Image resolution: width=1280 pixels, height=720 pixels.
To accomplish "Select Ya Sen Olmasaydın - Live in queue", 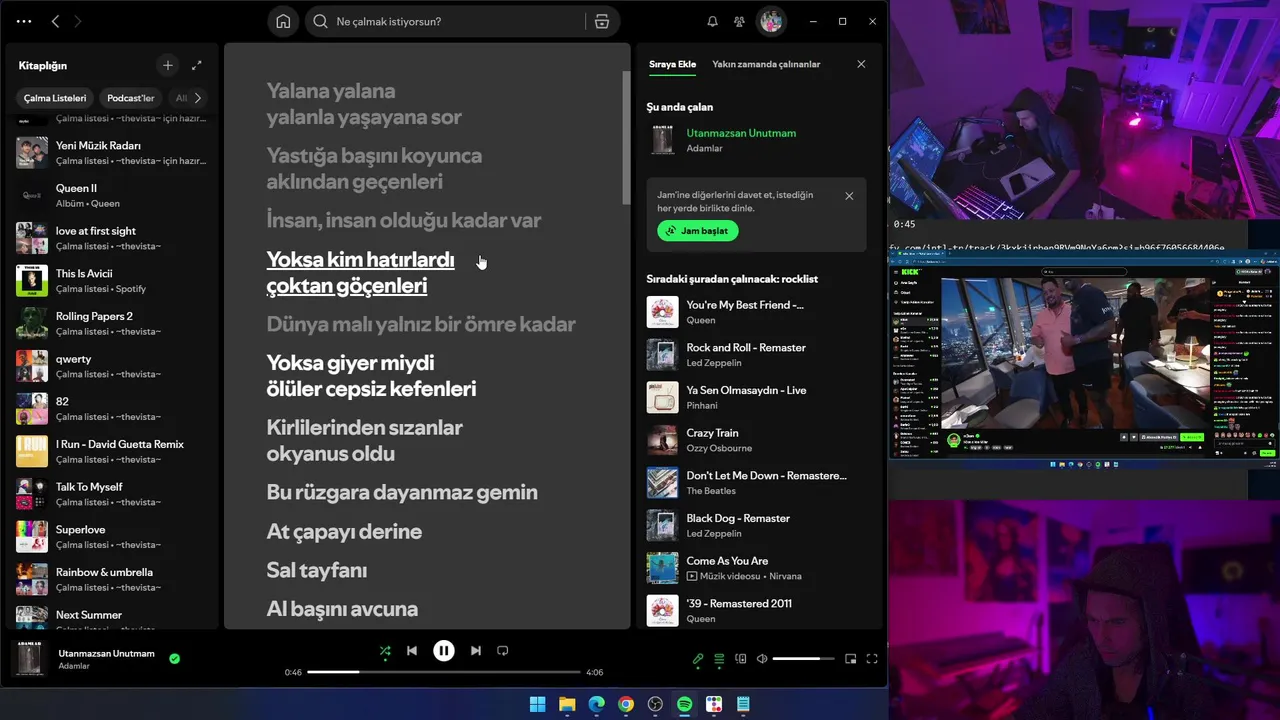I will tap(756, 397).
